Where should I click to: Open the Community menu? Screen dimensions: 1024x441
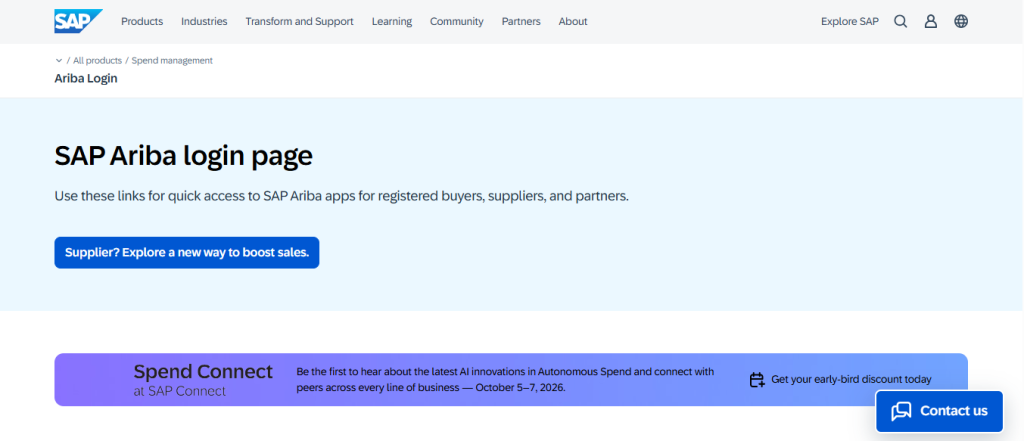[456, 22]
